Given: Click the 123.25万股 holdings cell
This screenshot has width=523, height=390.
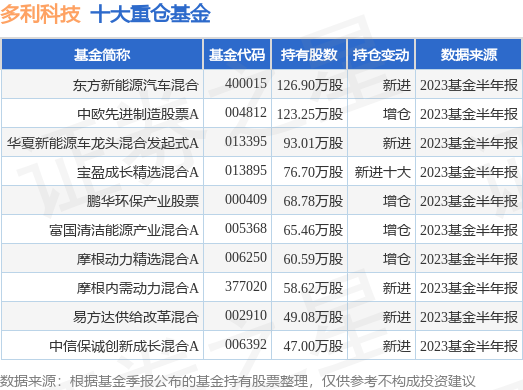Looking at the screenshot, I should [310, 114].
